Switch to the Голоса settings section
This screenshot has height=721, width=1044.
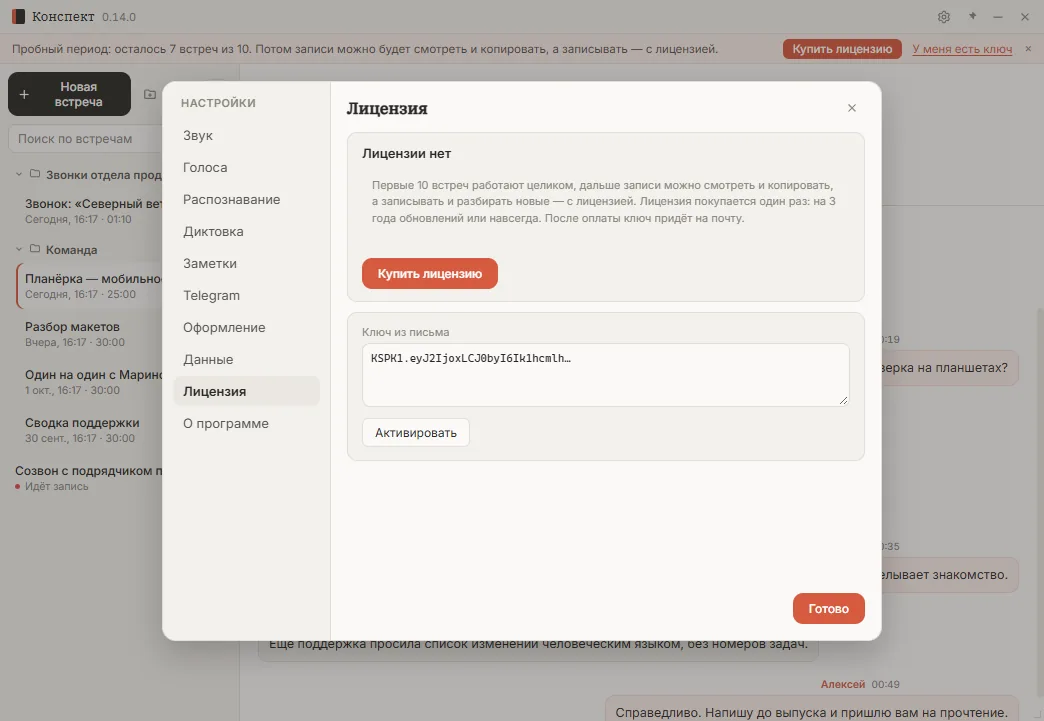(246, 167)
